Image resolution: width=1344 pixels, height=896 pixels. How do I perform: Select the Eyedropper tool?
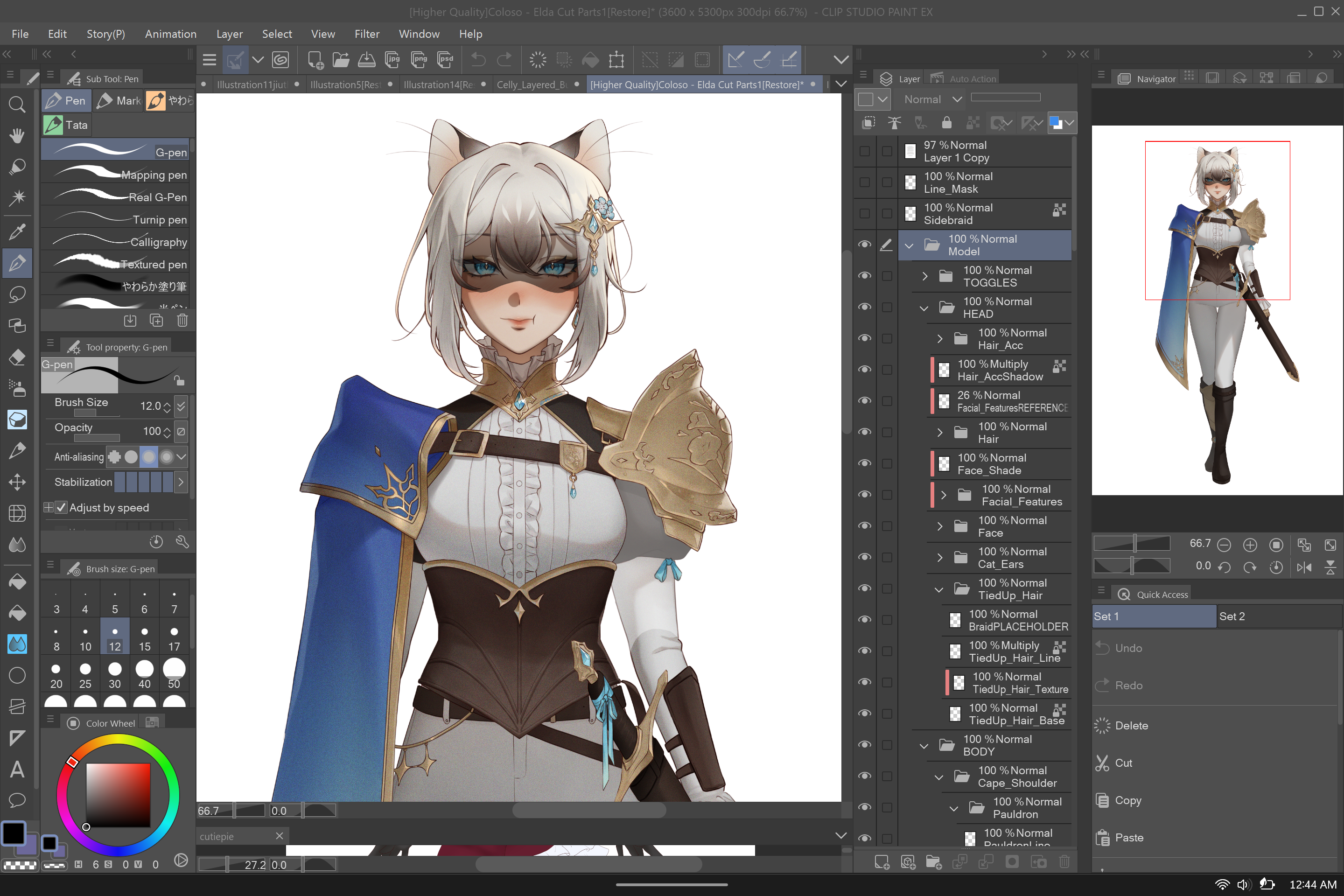pos(17,232)
